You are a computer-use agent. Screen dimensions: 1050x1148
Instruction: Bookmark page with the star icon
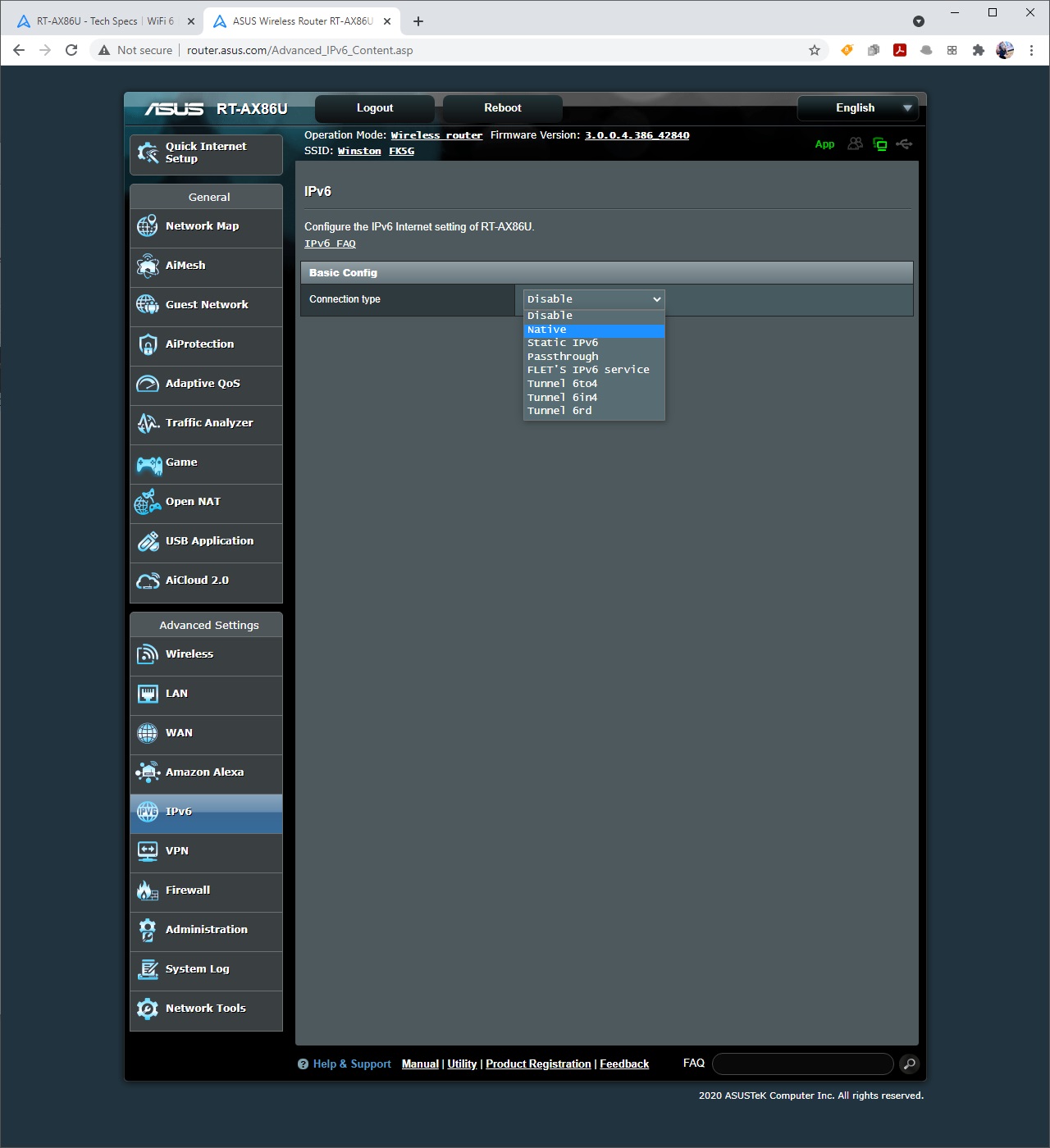(815, 50)
